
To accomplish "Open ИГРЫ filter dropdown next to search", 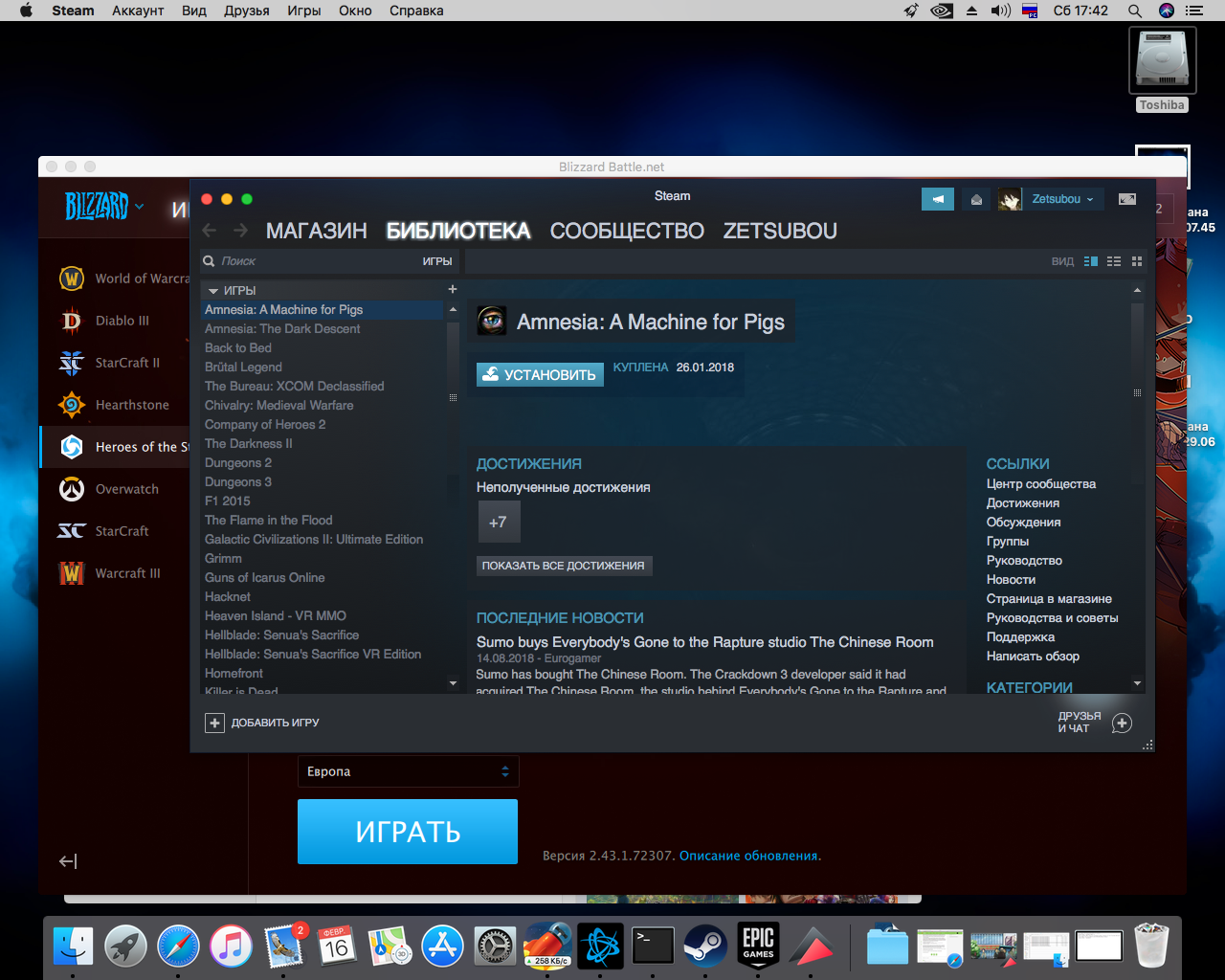I will point(437,261).
